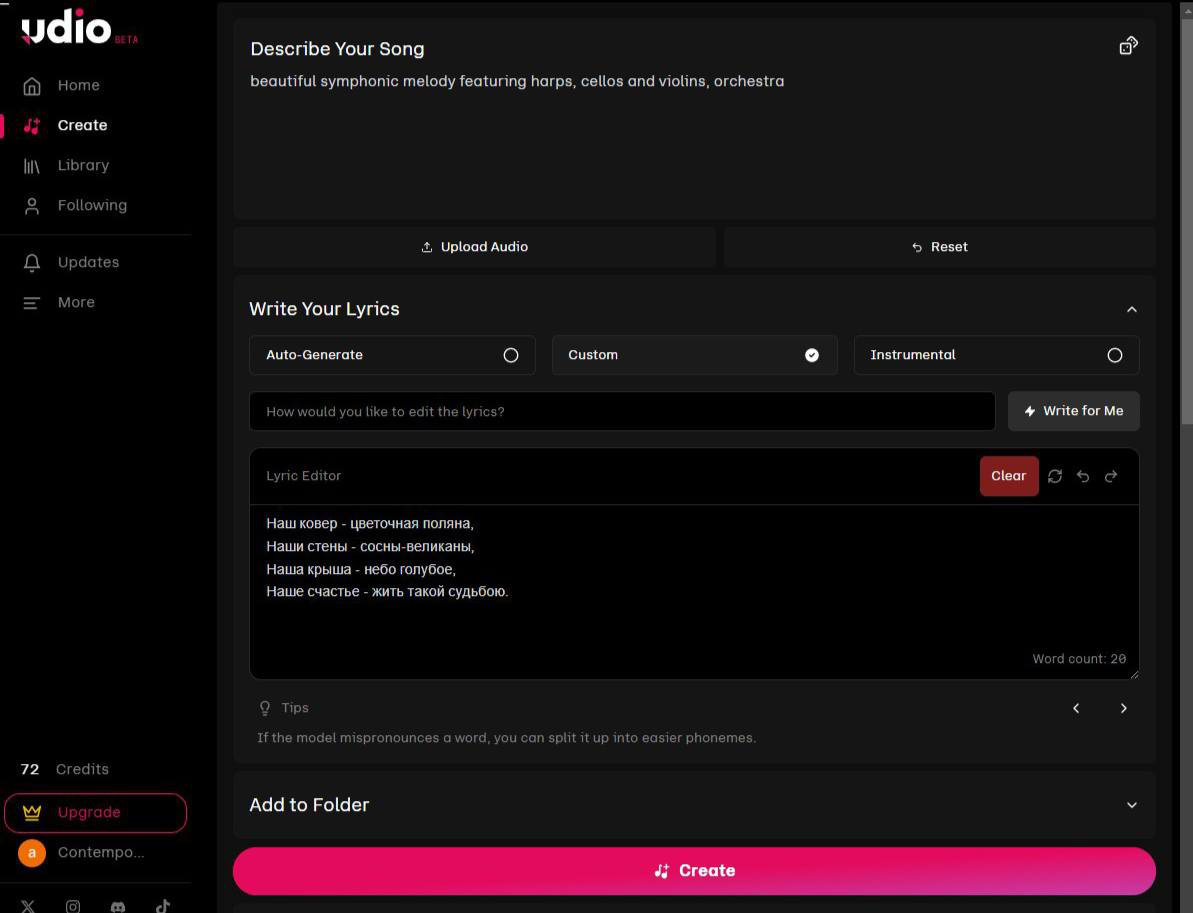The image size is (1193, 913).
Task: Click the orange user avatar icon
Action: tap(32, 853)
